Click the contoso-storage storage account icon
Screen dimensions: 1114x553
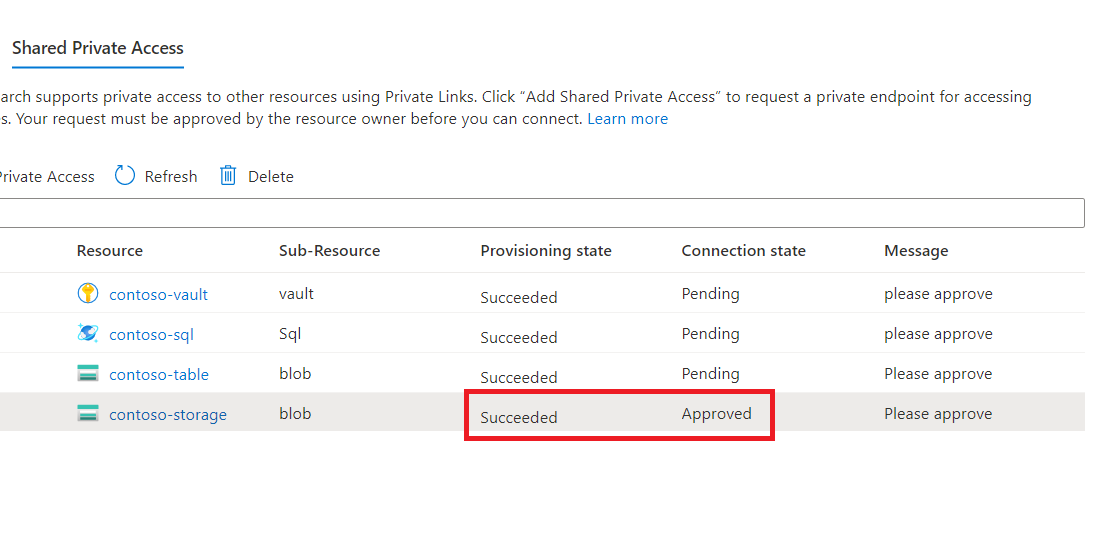point(88,414)
